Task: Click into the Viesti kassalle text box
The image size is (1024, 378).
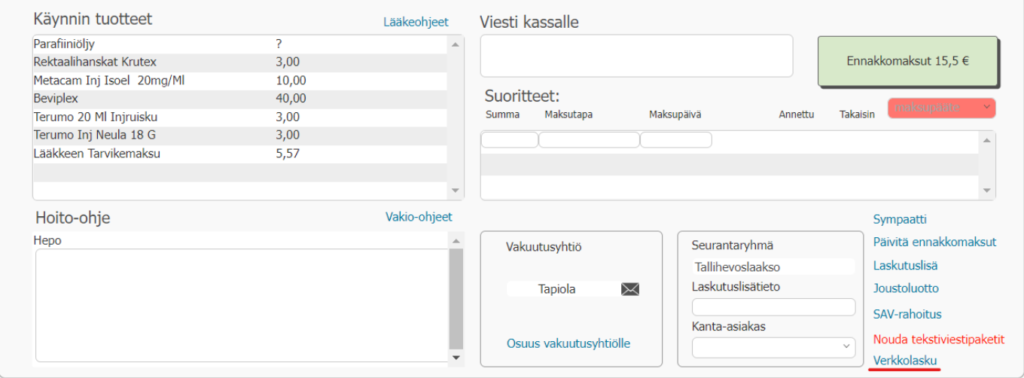Action: (636, 56)
